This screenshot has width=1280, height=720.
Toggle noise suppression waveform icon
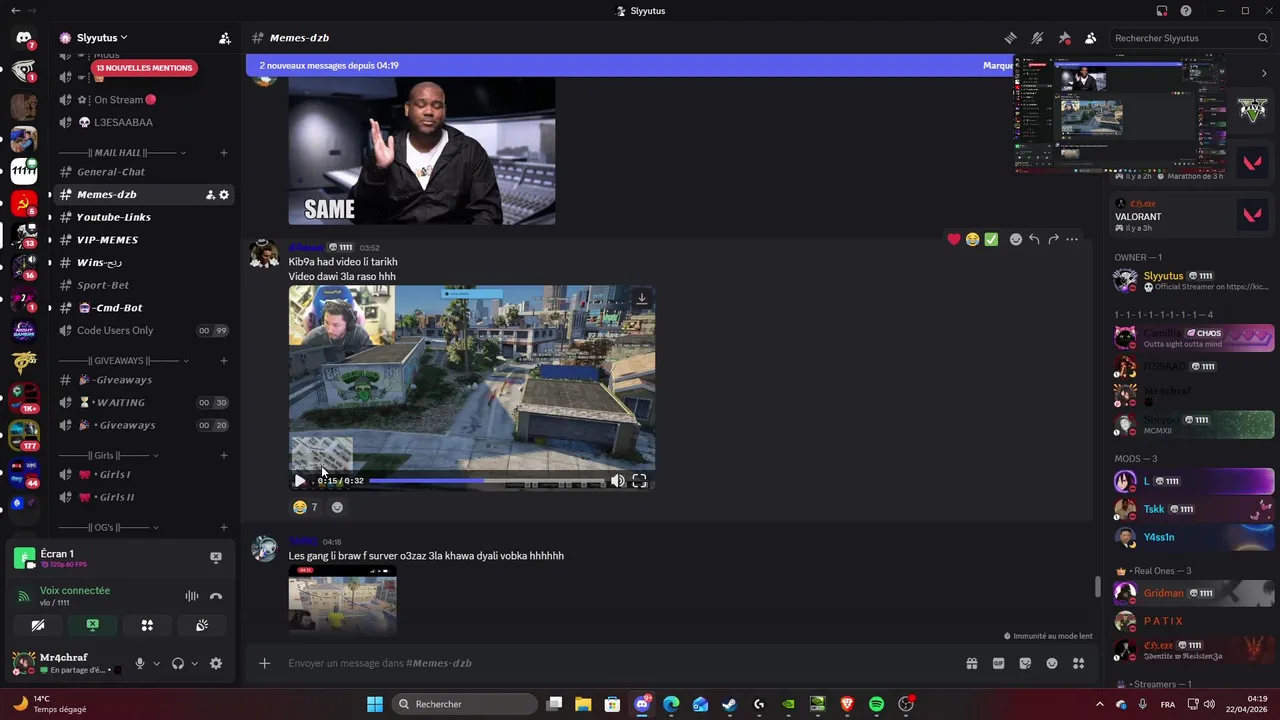(x=191, y=596)
